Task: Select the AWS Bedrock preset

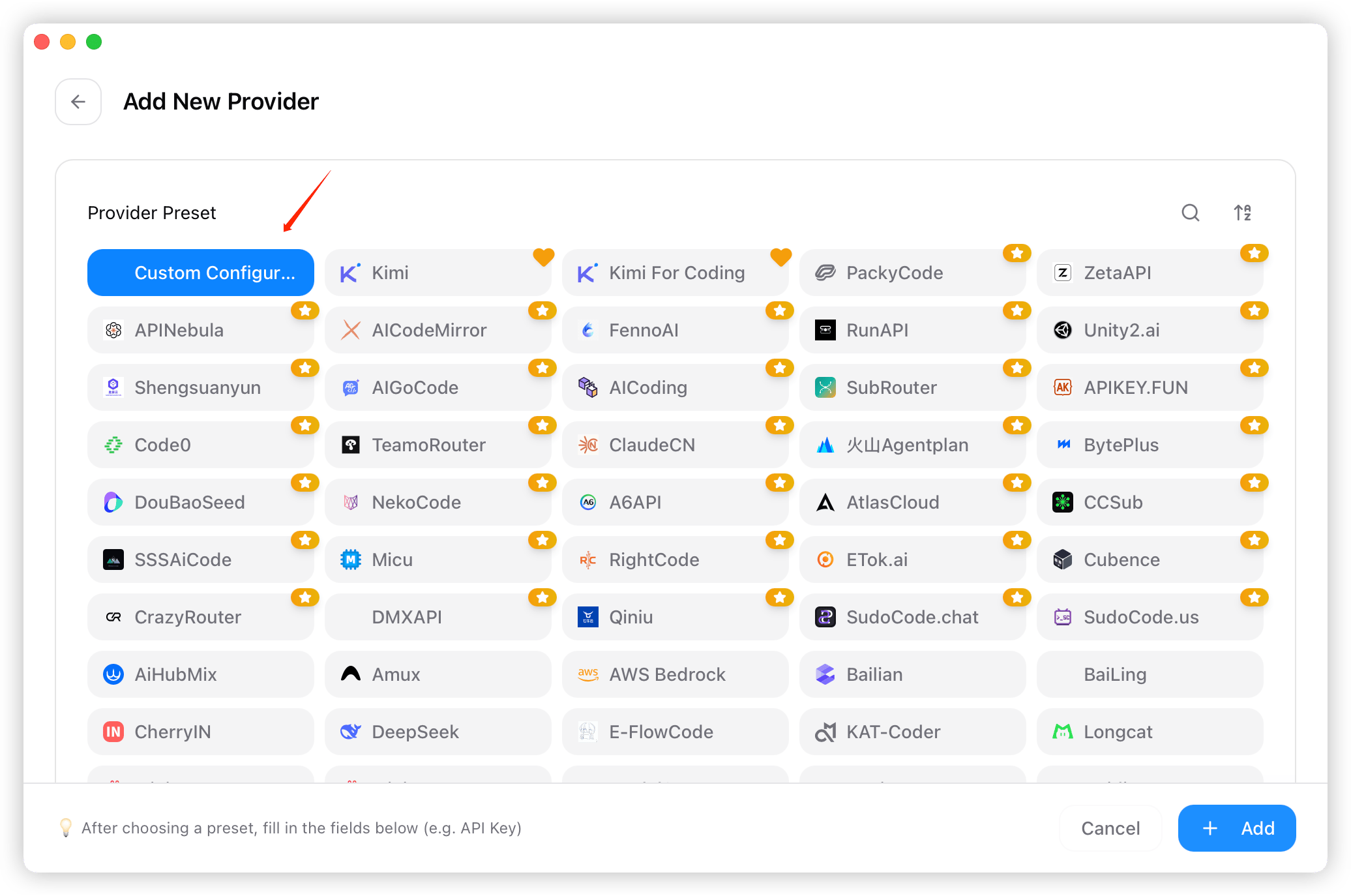Action: click(675, 674)
